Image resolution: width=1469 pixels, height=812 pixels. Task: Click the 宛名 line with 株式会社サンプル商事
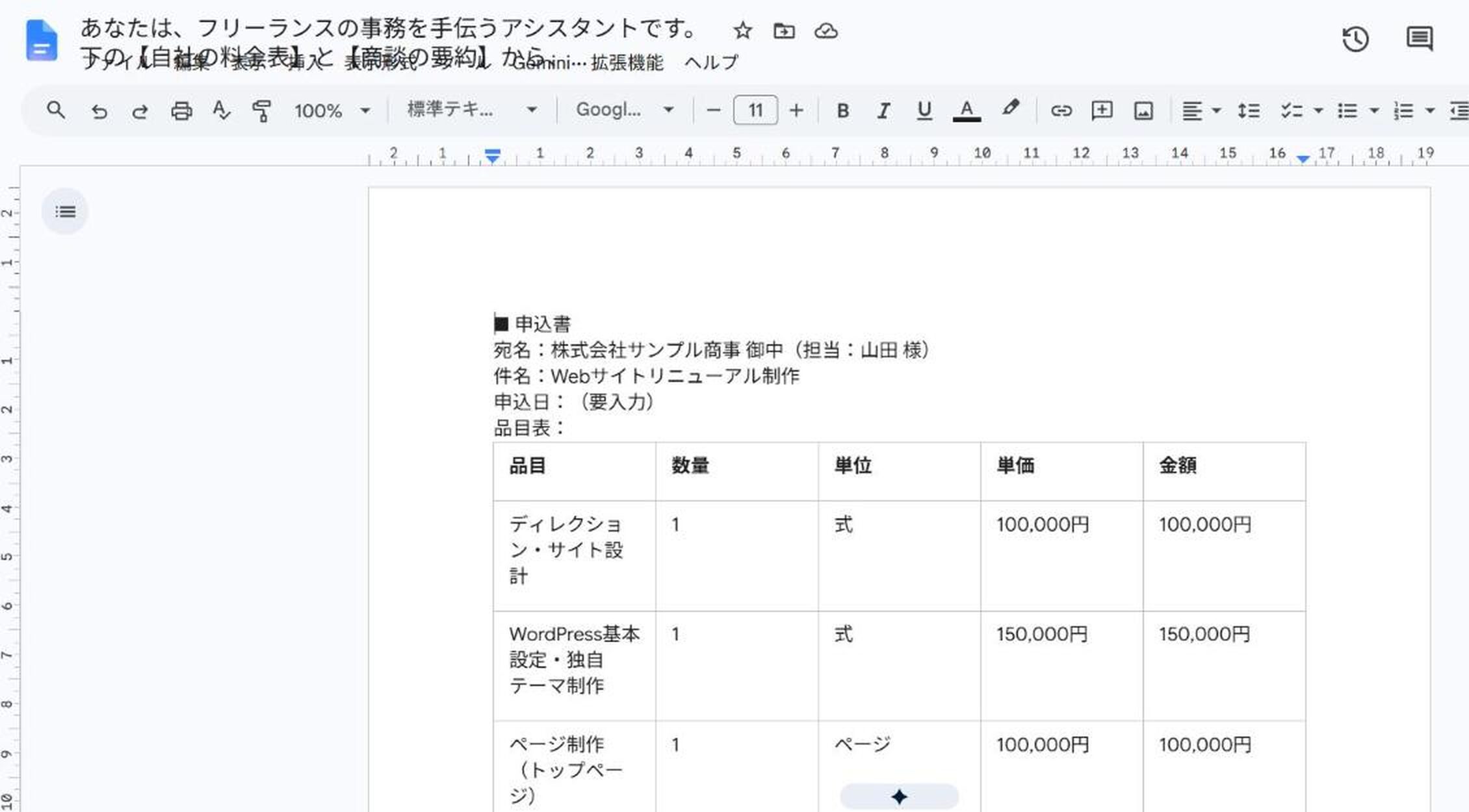[712, 350]
